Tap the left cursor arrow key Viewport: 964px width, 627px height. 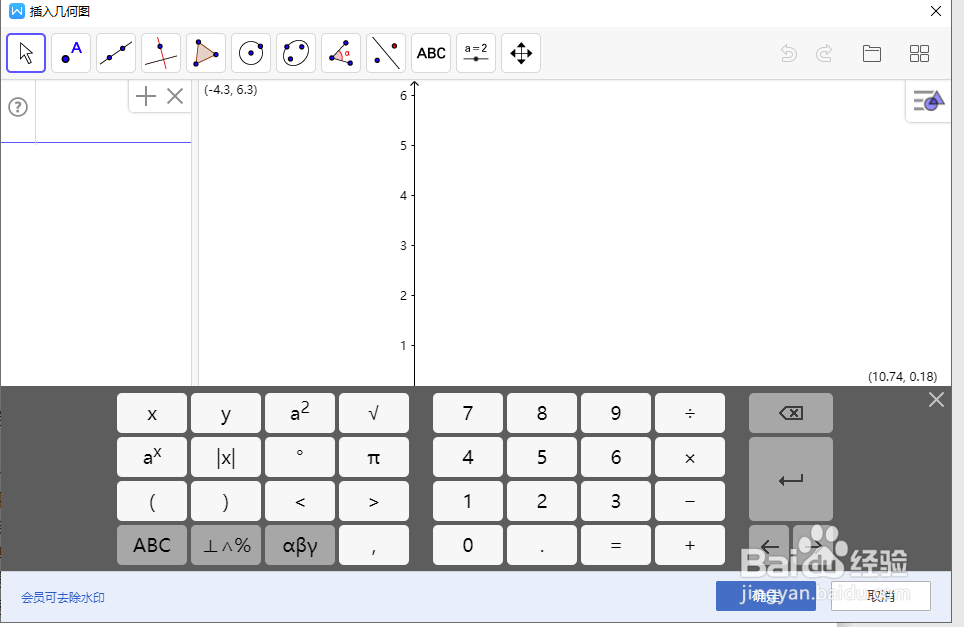(x=768, y=545)
